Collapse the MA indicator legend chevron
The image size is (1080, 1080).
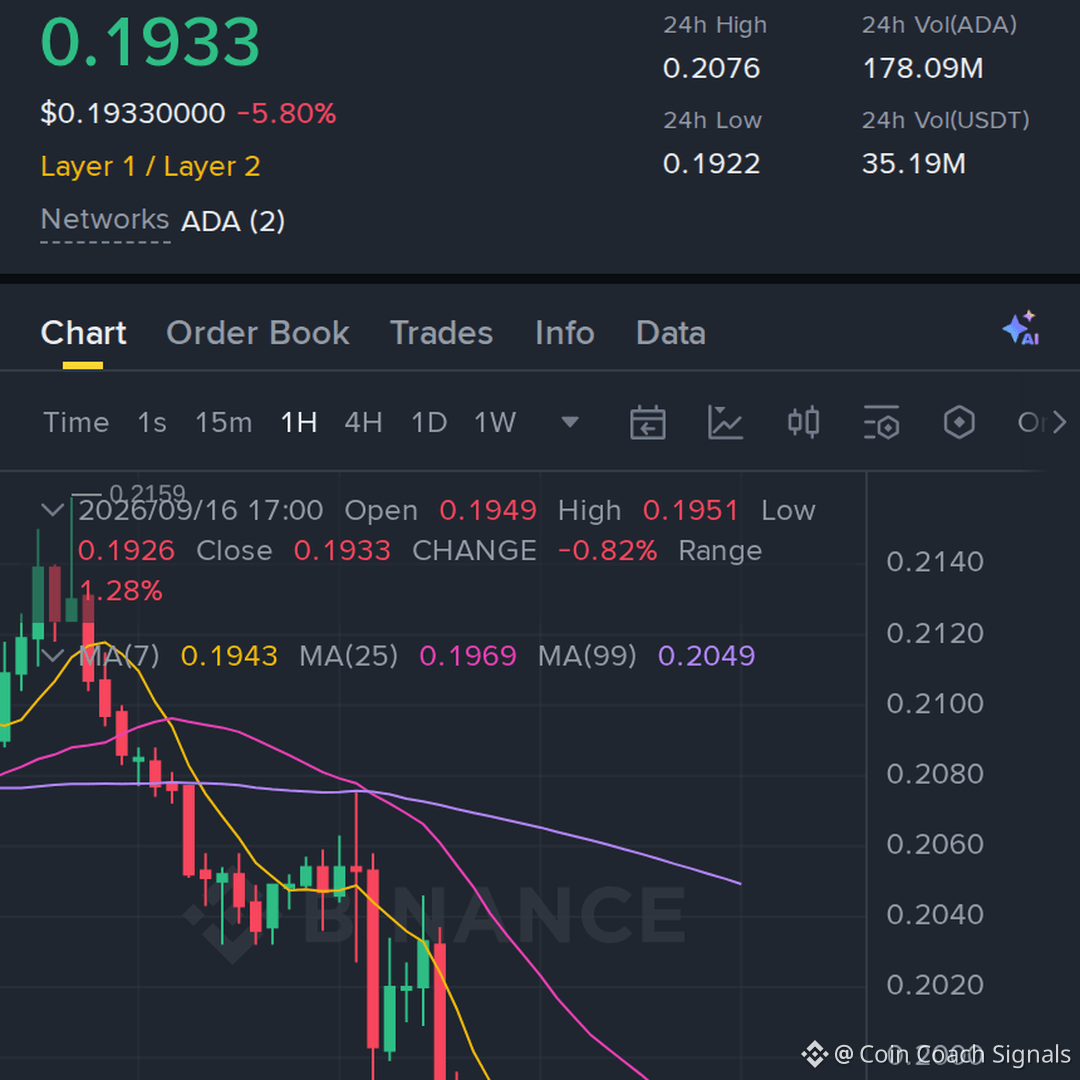point(53,655)
